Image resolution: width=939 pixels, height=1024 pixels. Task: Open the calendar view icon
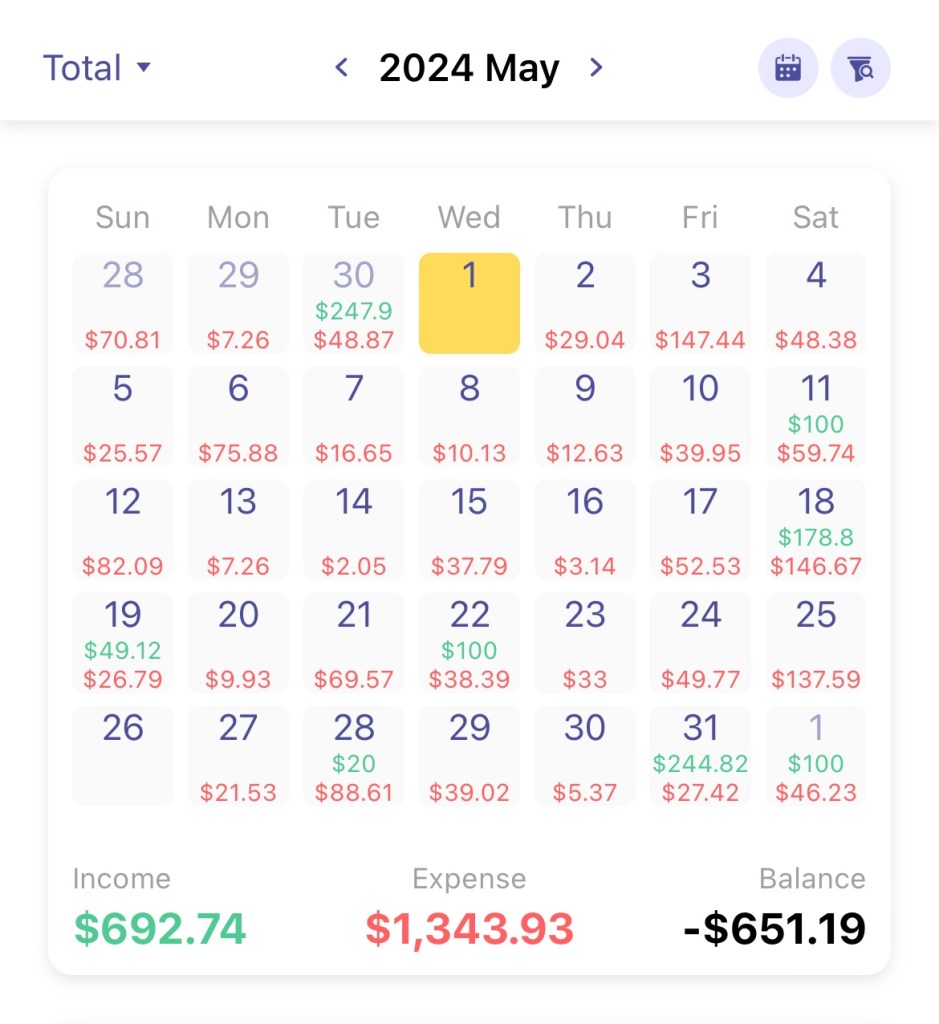788,68
